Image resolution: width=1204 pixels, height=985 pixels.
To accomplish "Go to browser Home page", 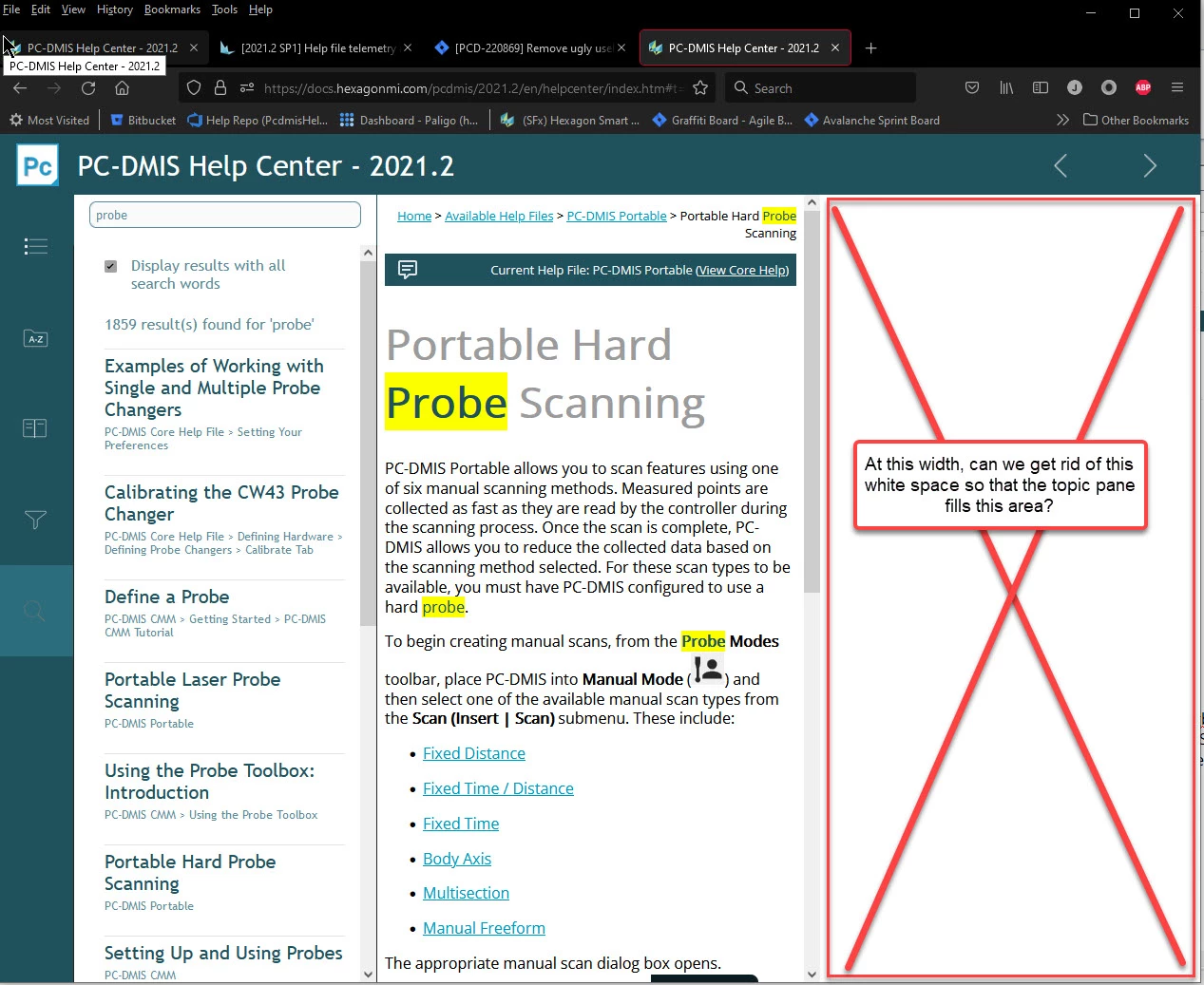I will pos(122,88).
